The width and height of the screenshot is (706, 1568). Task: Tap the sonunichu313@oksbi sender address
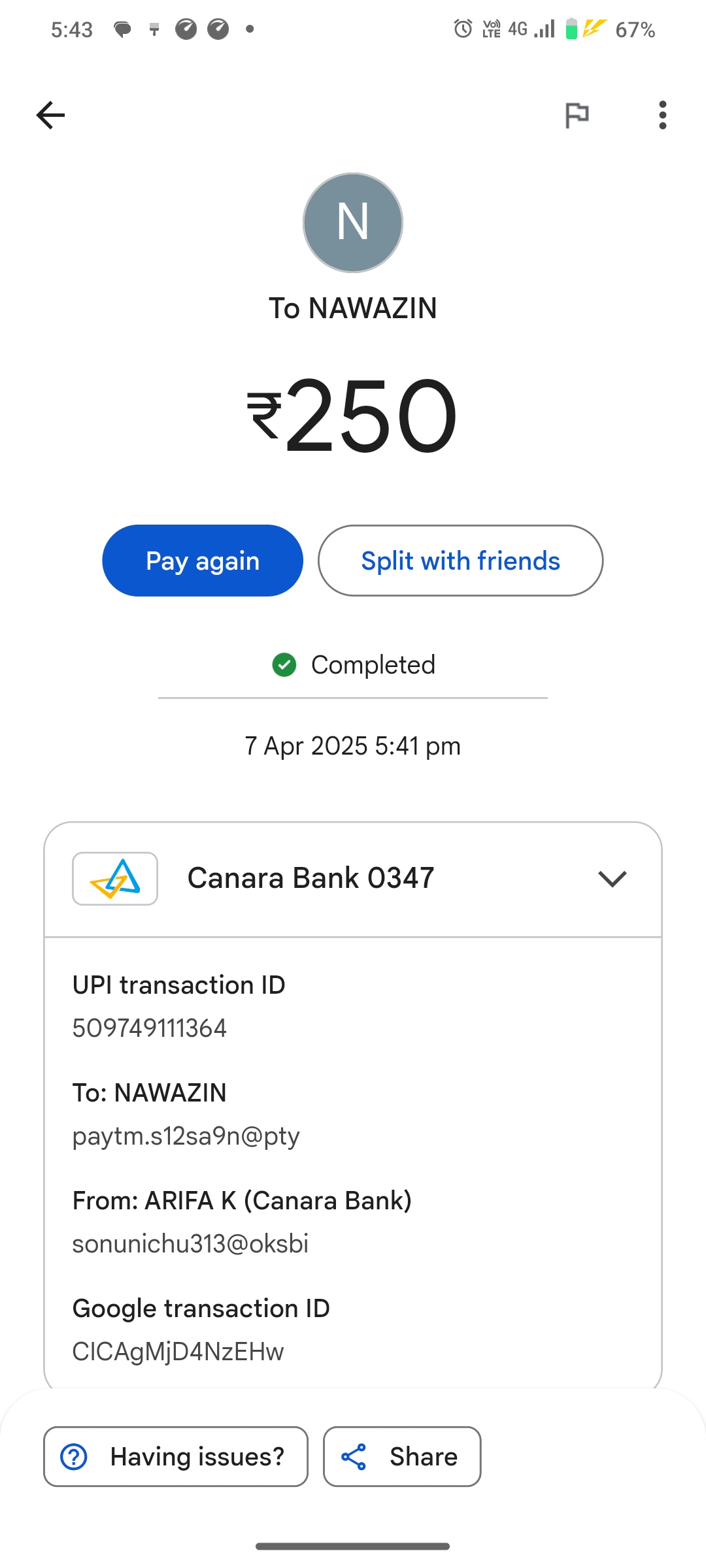pyautogui.click(x=190, y=1244)
